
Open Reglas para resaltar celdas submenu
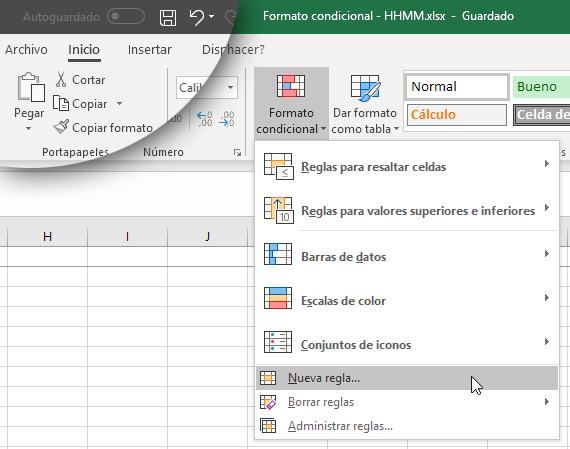point(407,167)
